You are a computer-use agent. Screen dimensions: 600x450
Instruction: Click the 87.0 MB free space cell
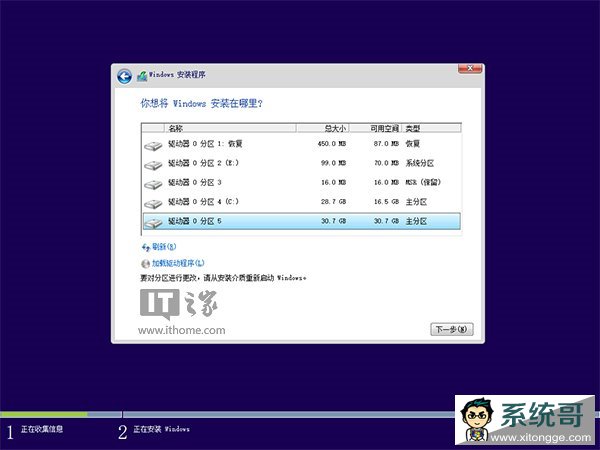pos(386,144)
